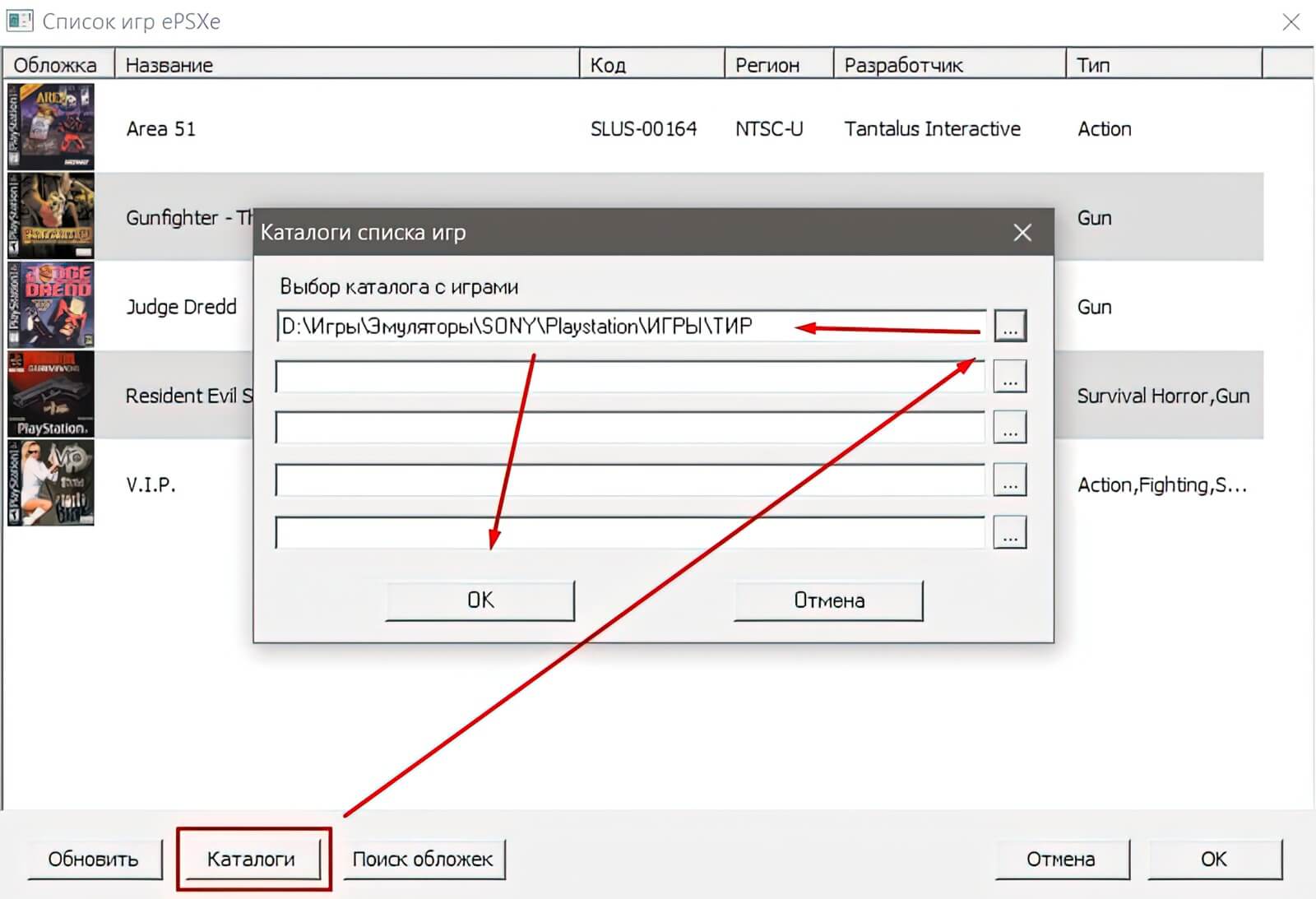
Task: Click the Обновить button
Action: click(94, 860)
